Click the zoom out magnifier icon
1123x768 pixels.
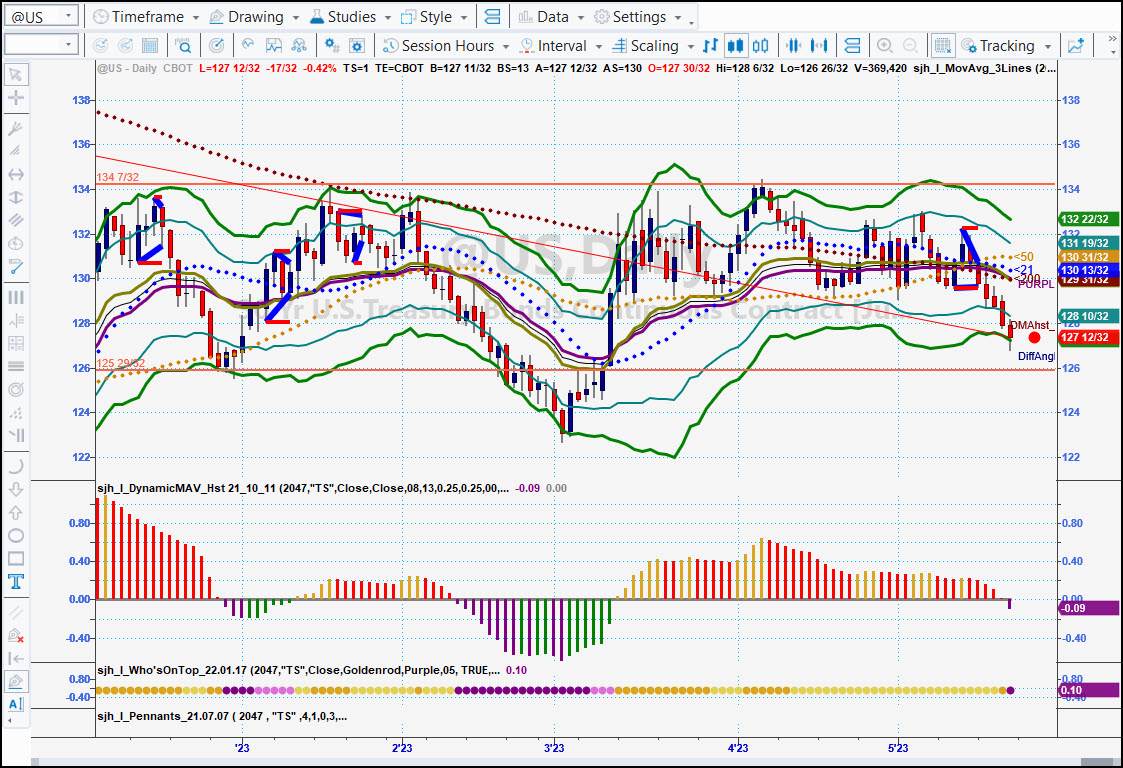click(910, 46)
